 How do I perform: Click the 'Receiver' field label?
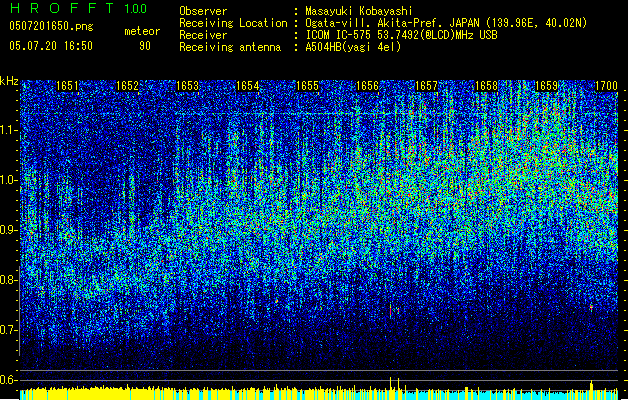pos(203,35)
